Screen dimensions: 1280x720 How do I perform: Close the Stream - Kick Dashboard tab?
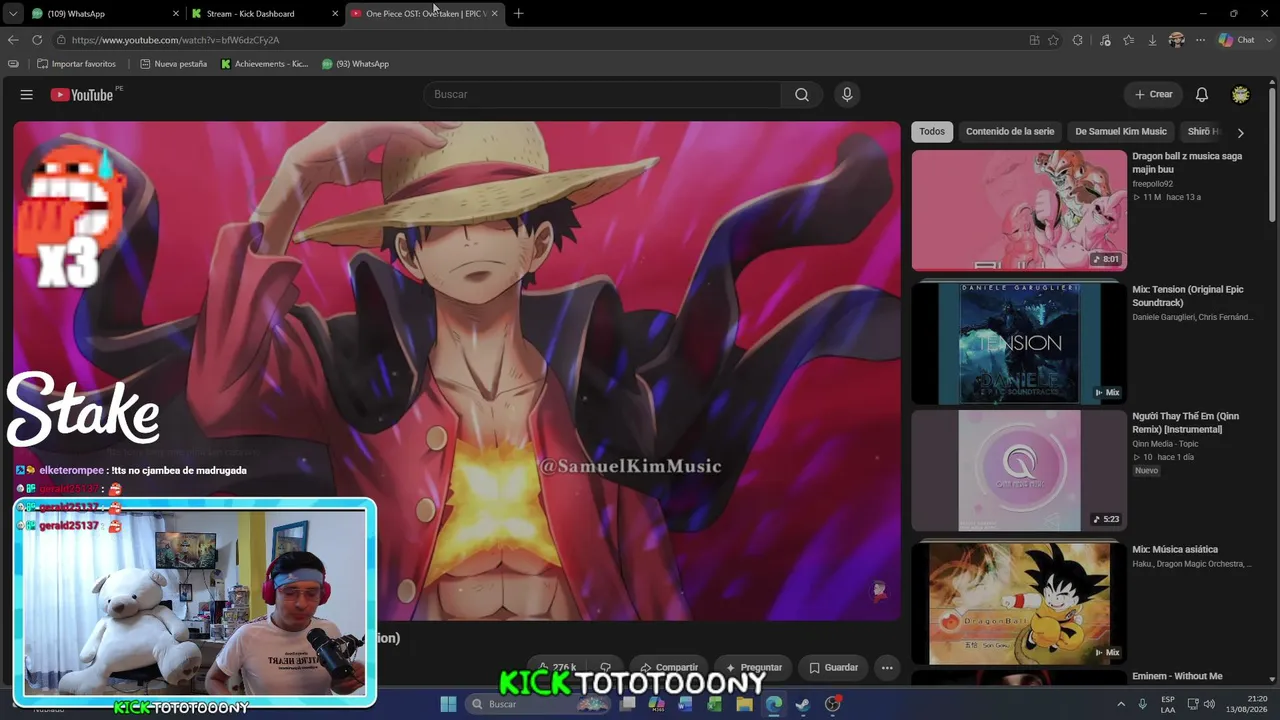[334, 14]
